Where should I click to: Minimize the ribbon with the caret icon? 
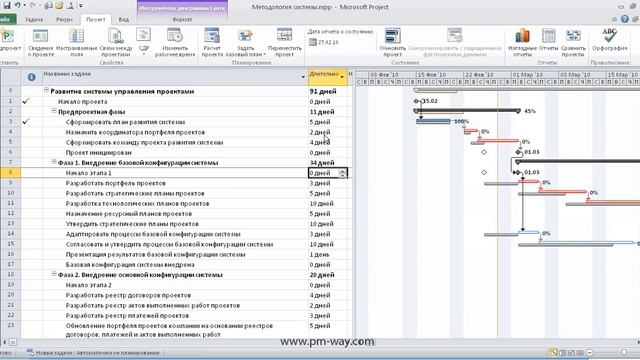(614, 19)
